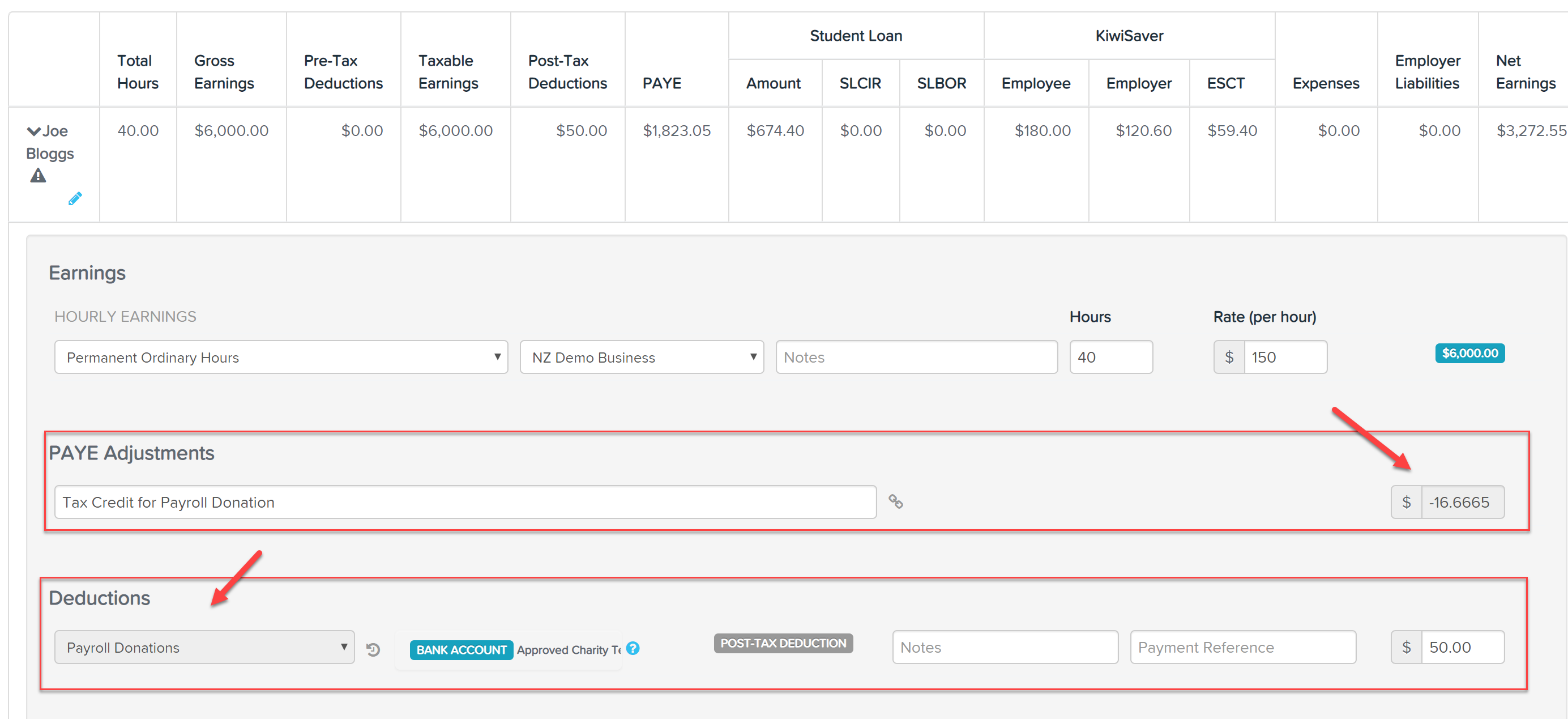Image resolution: width=1568 pixels, height=719 pixels.
Task: Click the Total Hours column header
Action: [138, 72]
